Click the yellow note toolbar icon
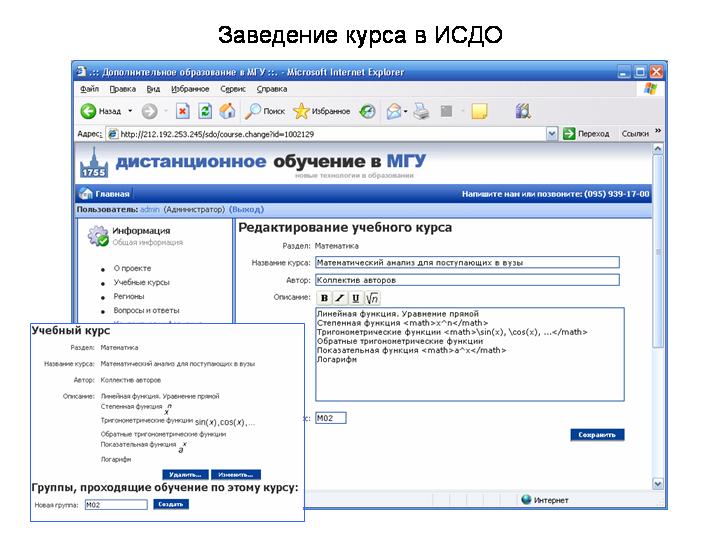The height and width of the screenshot is (540, 720). point(479,111)
